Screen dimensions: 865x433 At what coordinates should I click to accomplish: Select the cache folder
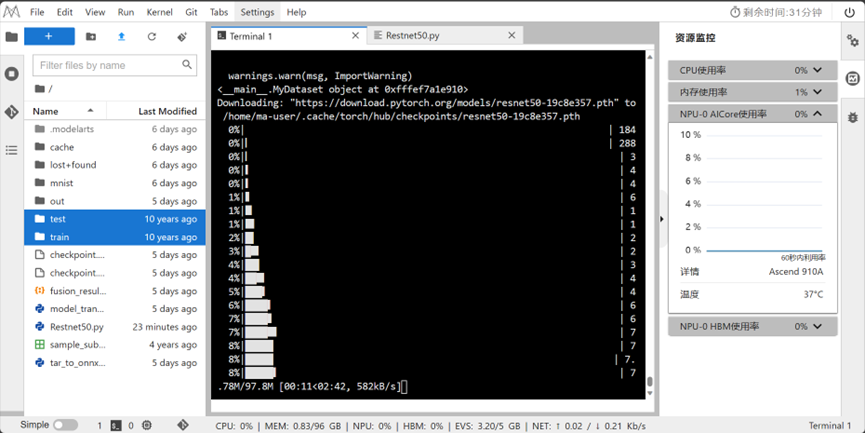click(115, 147)
